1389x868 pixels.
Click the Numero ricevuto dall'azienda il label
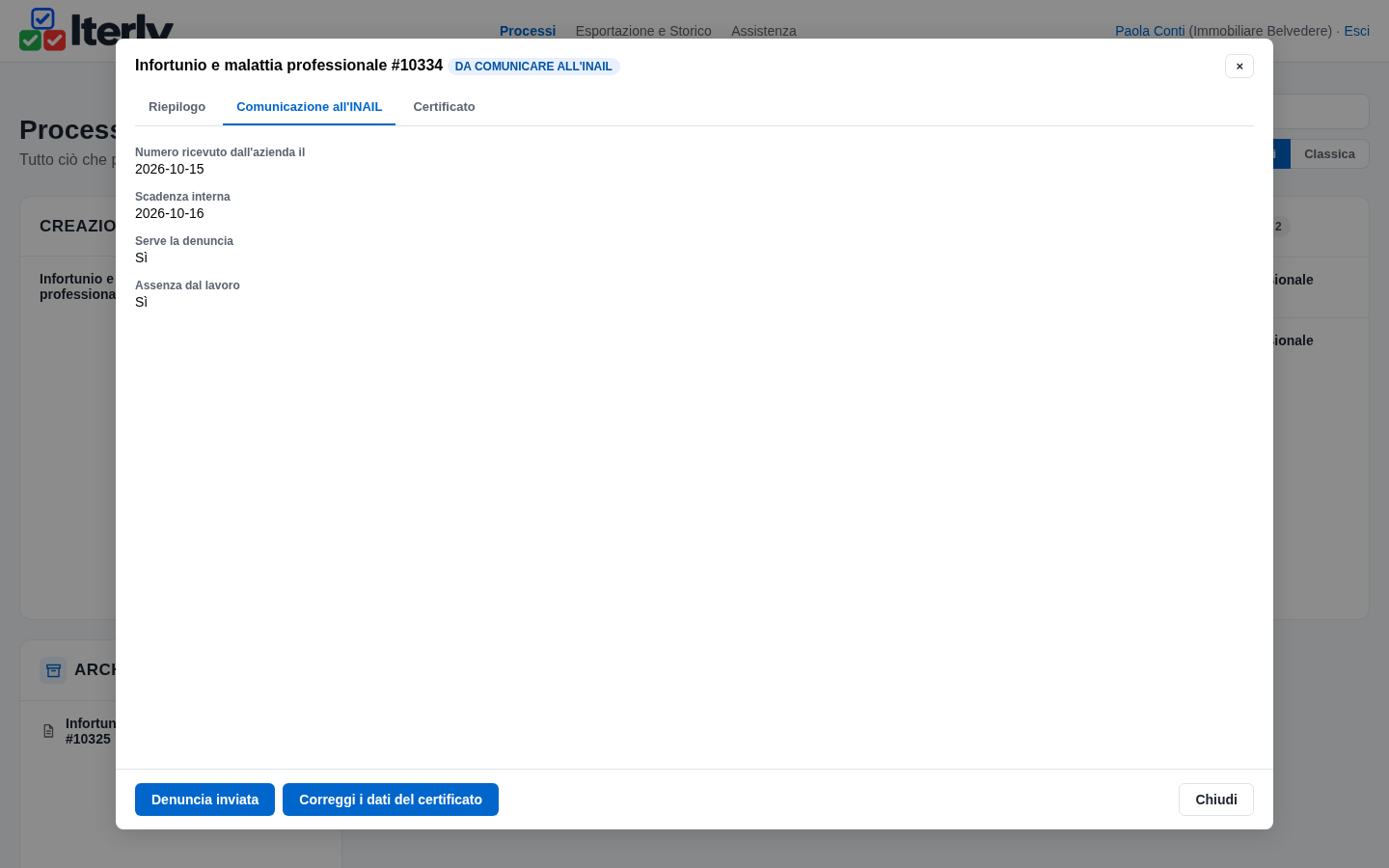220,152
